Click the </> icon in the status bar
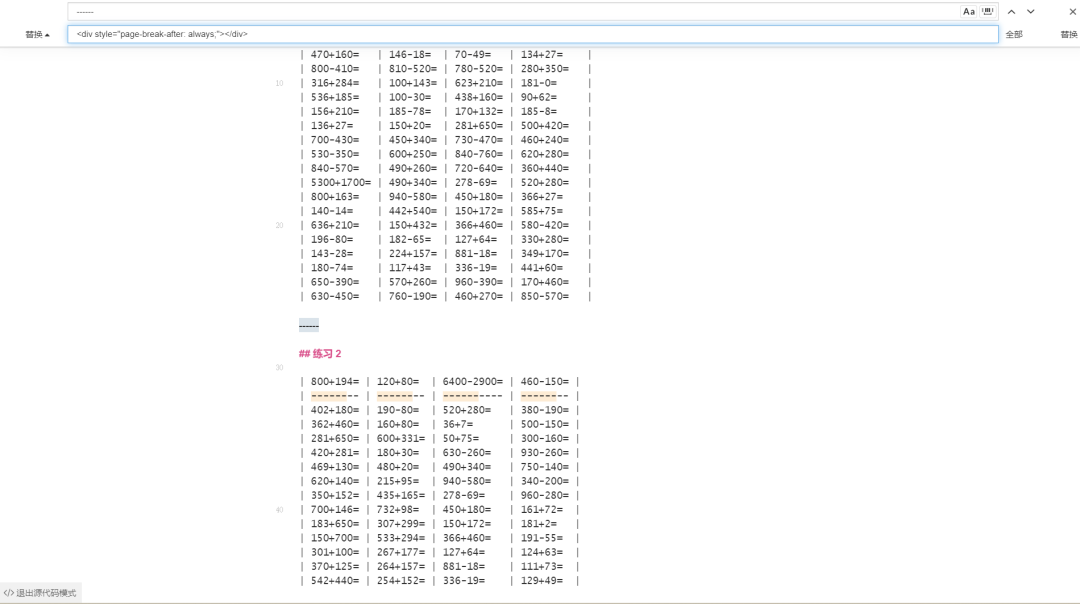Viewport: 1080px width, 604px height. pos(9,593)
